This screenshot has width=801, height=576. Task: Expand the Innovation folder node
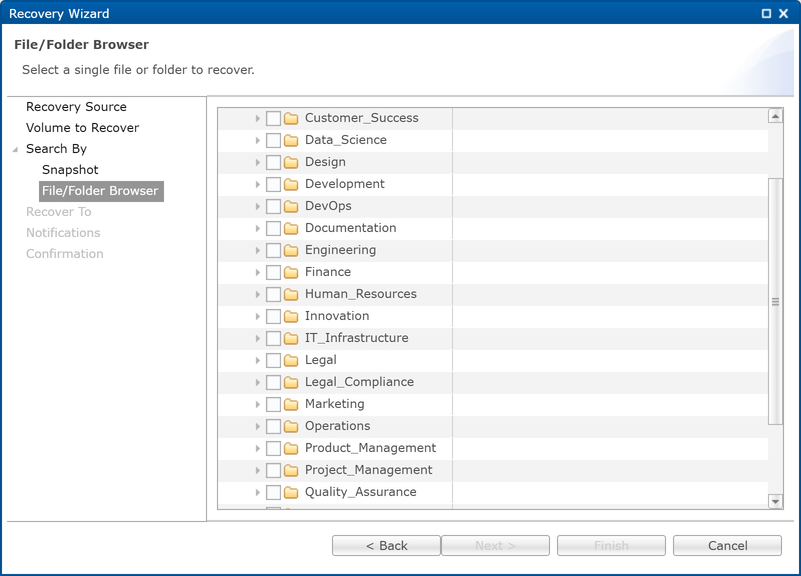(257, 316)
